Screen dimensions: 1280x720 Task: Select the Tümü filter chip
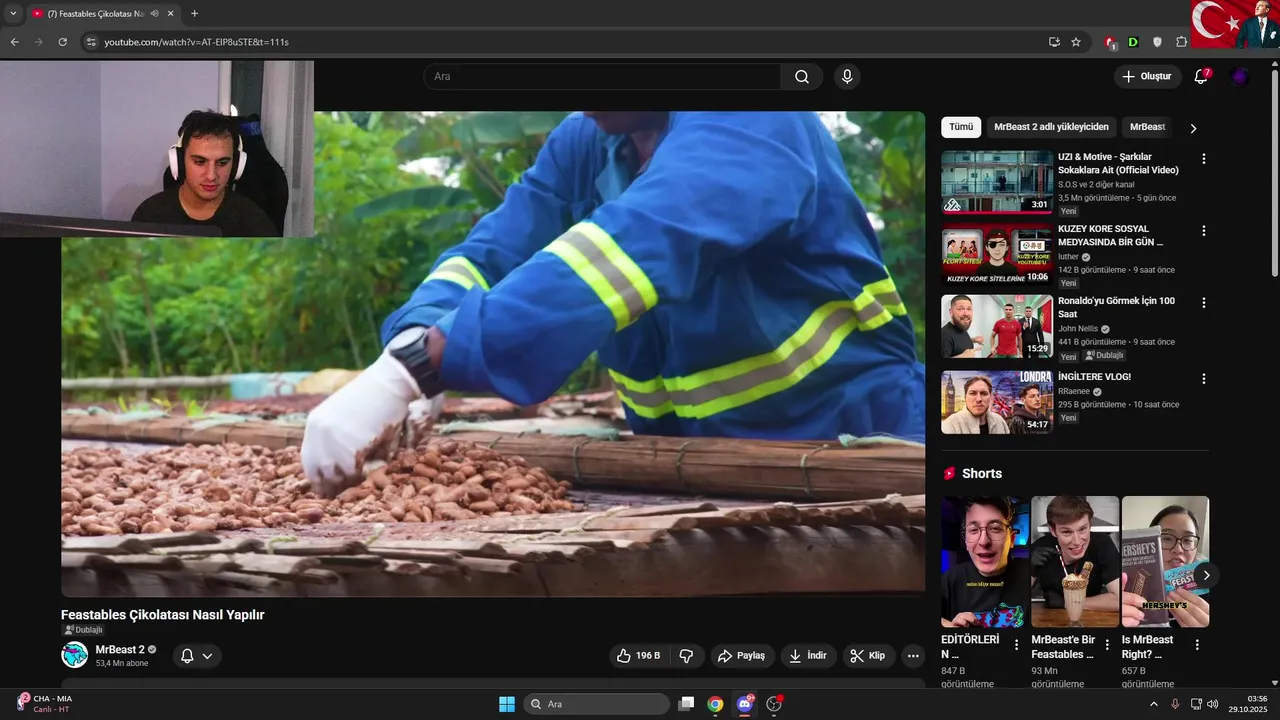tap(961, 127)
